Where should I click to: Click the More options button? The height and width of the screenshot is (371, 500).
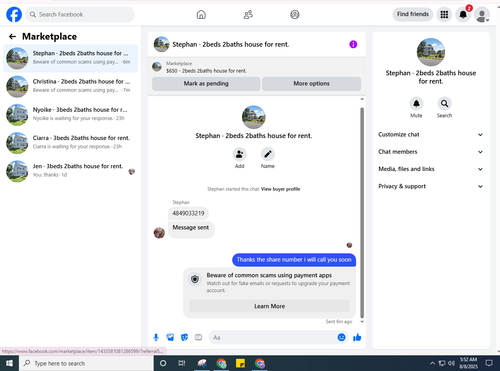tap(311, 84)
